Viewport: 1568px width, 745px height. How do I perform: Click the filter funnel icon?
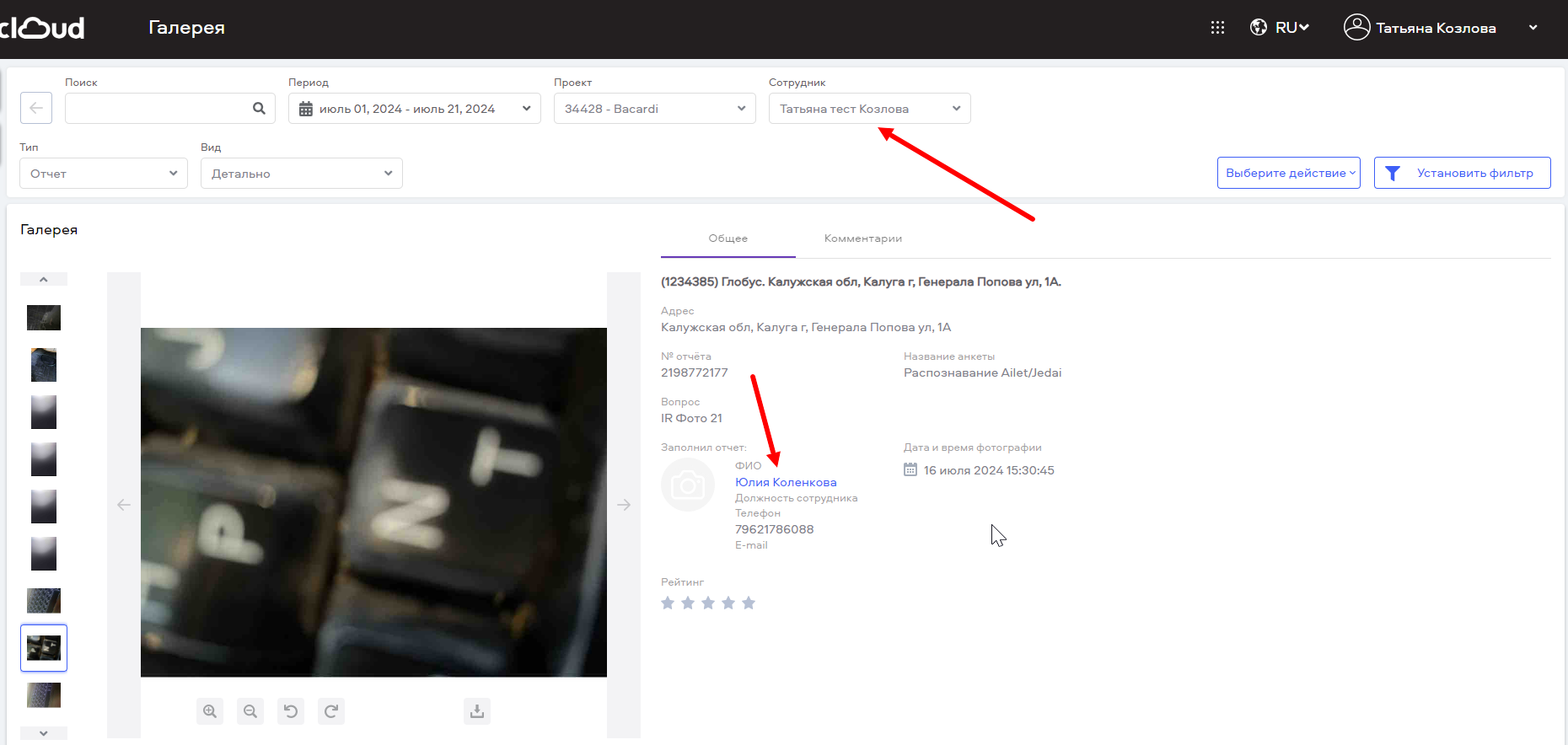[x=1393, y=173]
